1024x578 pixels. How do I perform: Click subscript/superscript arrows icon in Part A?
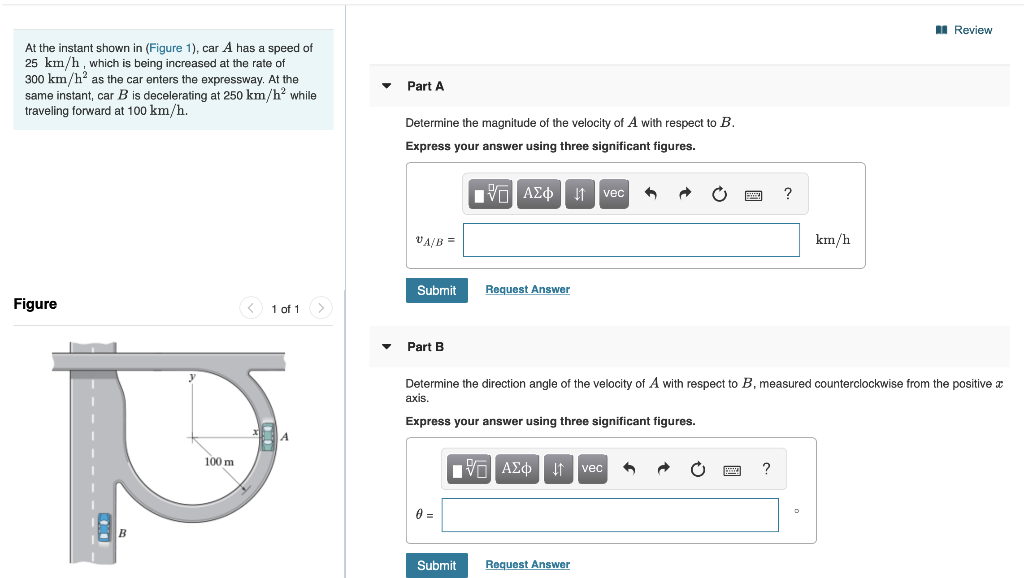click(x=579, y=194)
